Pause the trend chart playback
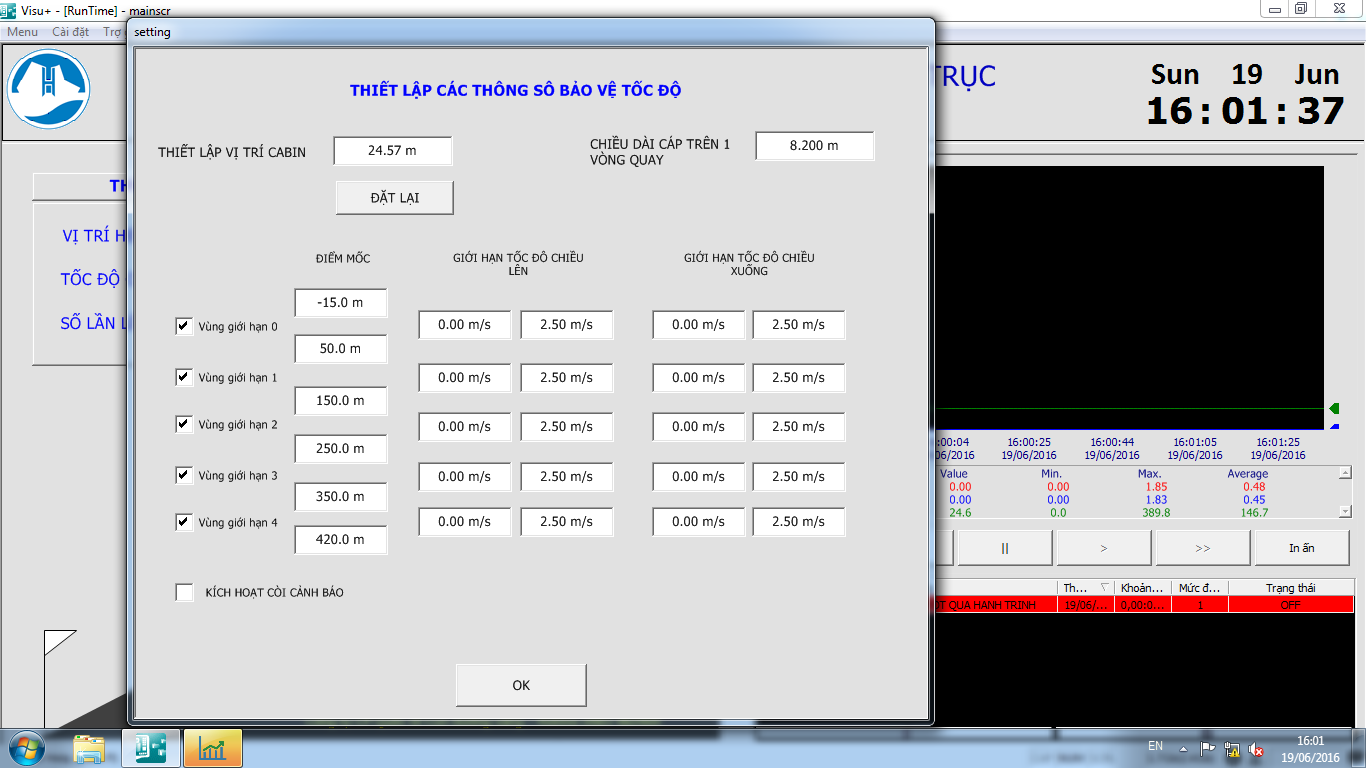Viewport: 1366px width, 768px height. 1004,548
